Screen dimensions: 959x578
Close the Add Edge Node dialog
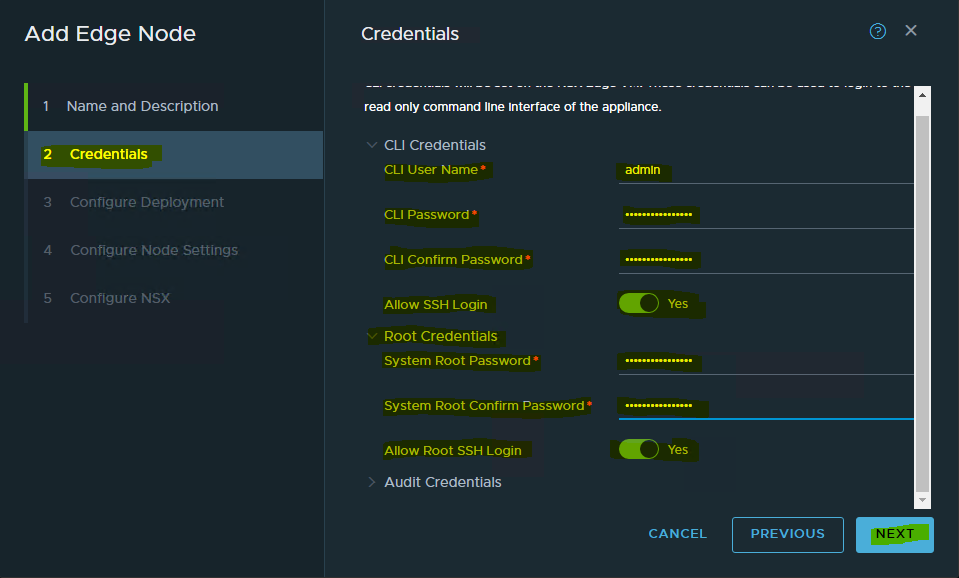[x=911, y=31]
